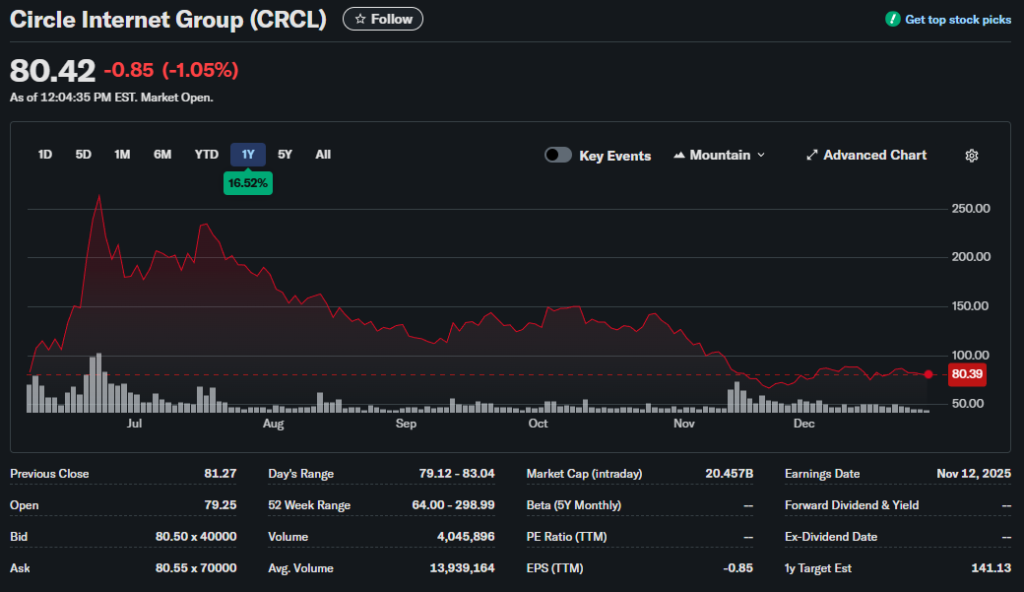The height and width of the screenshot is (592, 1024).
Task: Toggle the Key Events switch
Action: pyautogui.click(x=558, y=155)
